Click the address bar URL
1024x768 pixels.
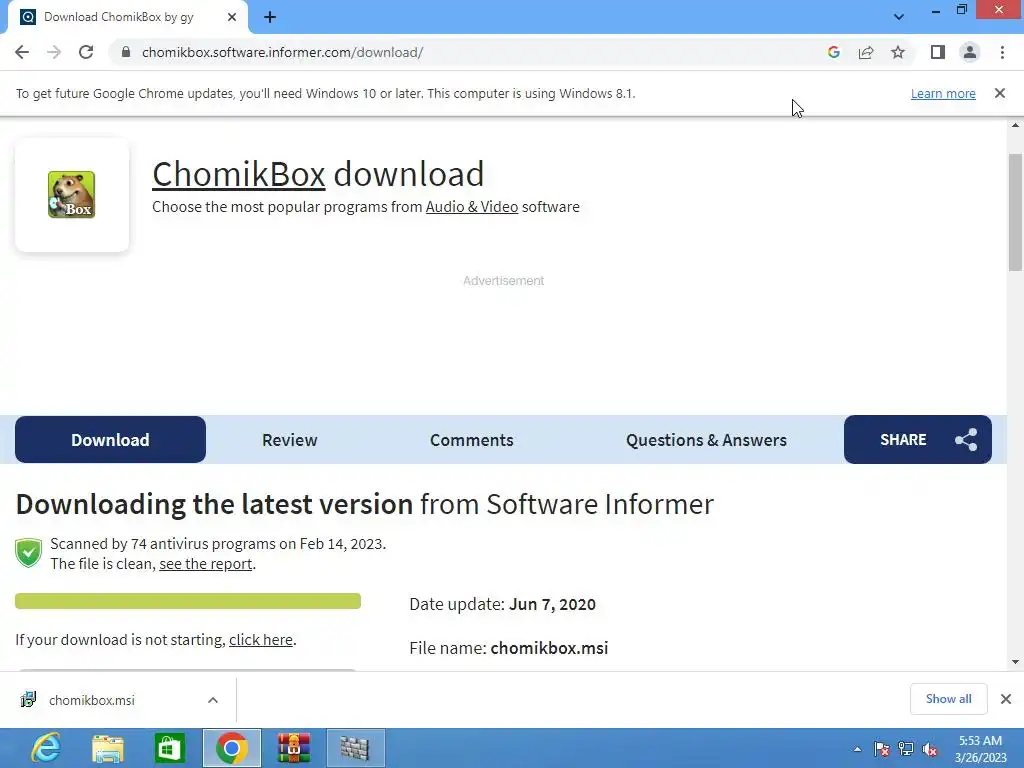point(283,52)
